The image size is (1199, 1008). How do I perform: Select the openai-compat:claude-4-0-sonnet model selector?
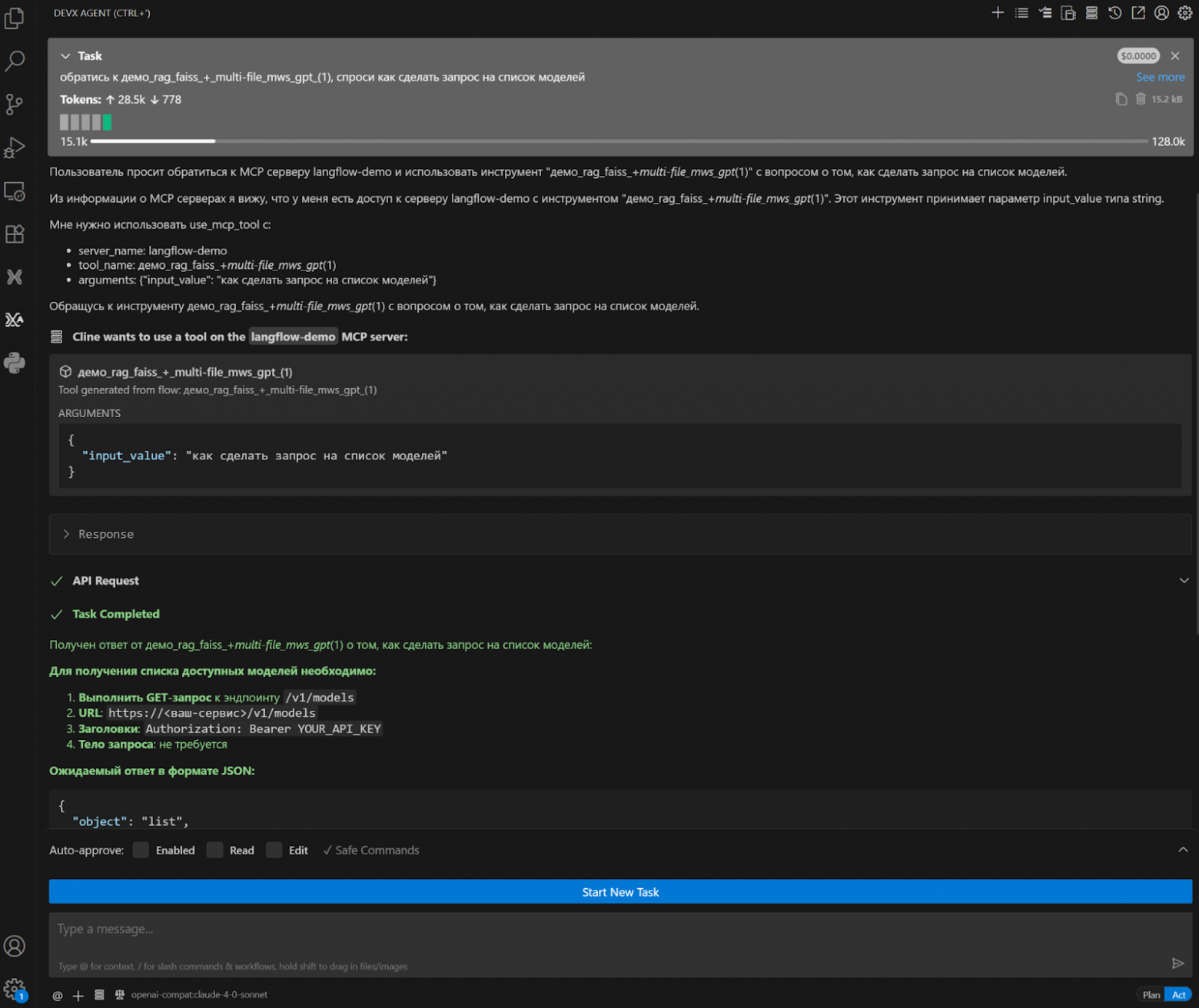tap(199, 995)
